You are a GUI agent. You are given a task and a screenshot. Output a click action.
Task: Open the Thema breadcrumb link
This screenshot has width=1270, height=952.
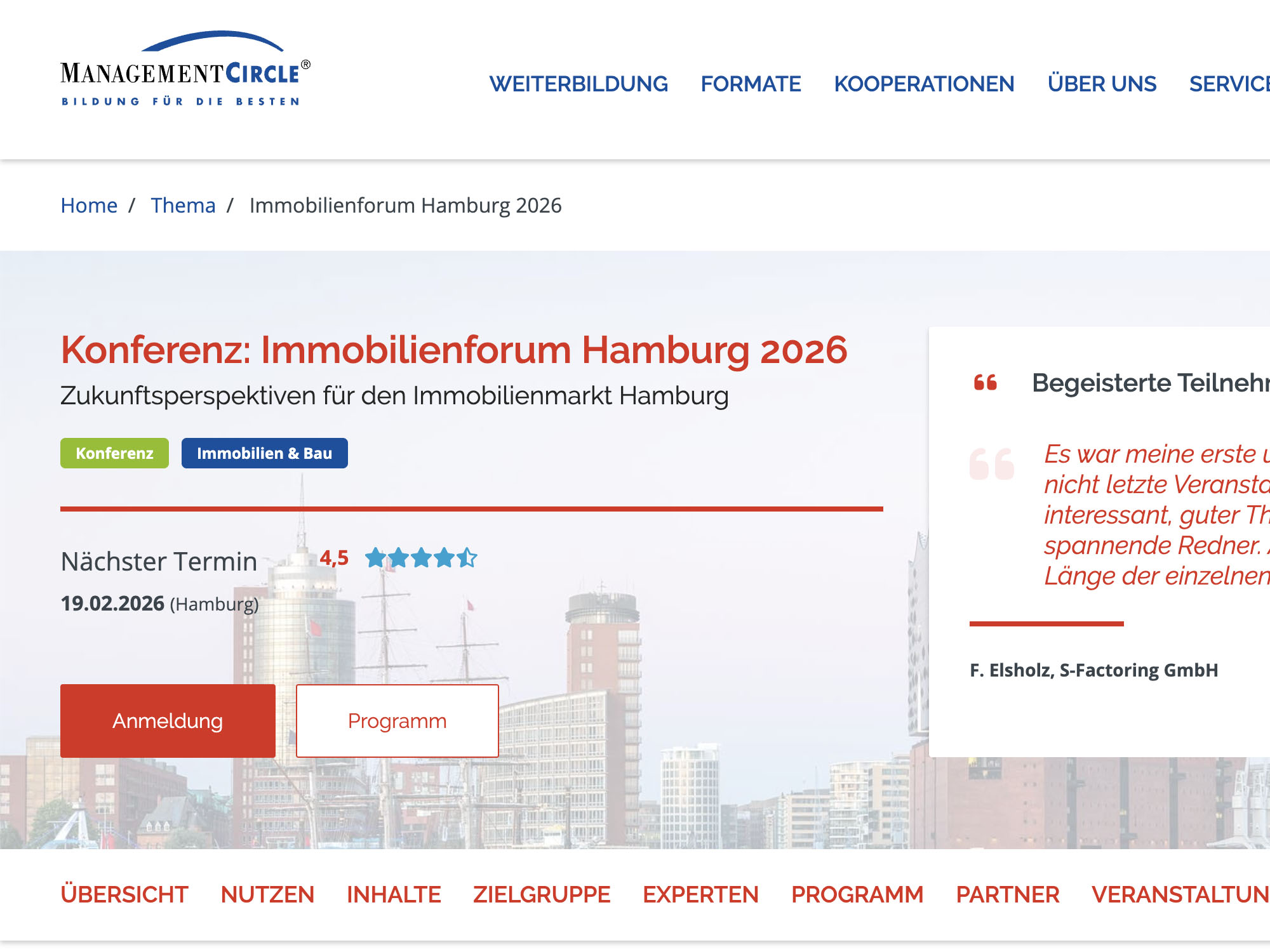[183, 205]
